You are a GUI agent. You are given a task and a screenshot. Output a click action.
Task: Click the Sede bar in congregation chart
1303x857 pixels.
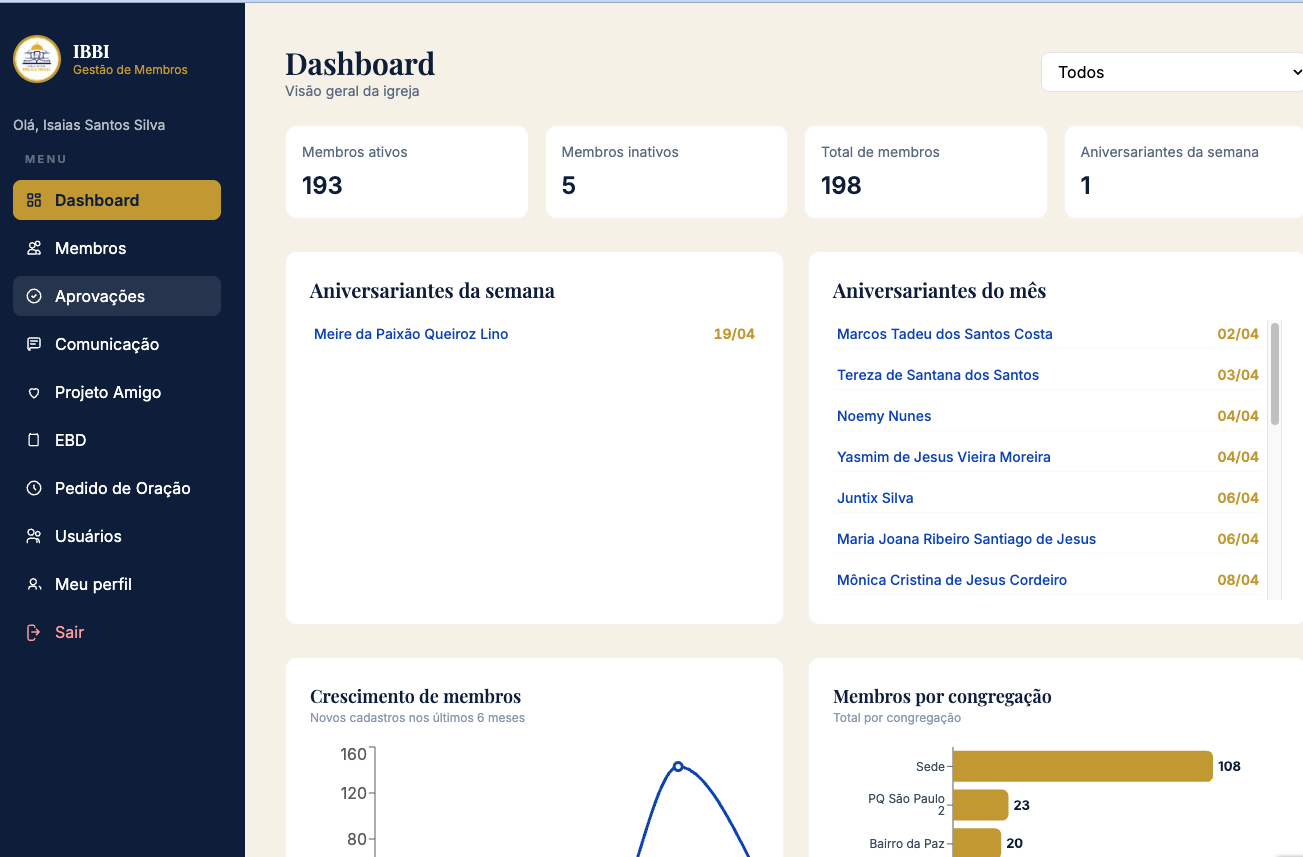[x=1083, y=767]
